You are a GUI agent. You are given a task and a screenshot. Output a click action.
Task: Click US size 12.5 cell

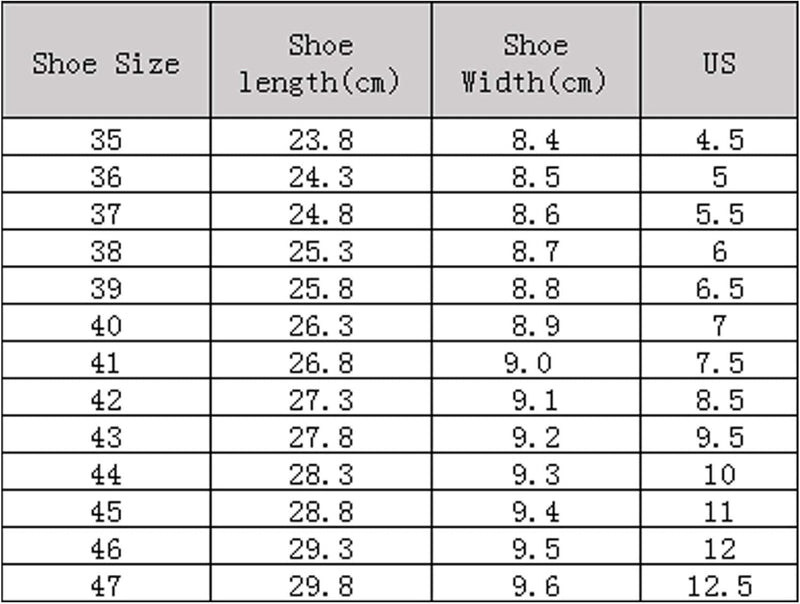[719, 586]
